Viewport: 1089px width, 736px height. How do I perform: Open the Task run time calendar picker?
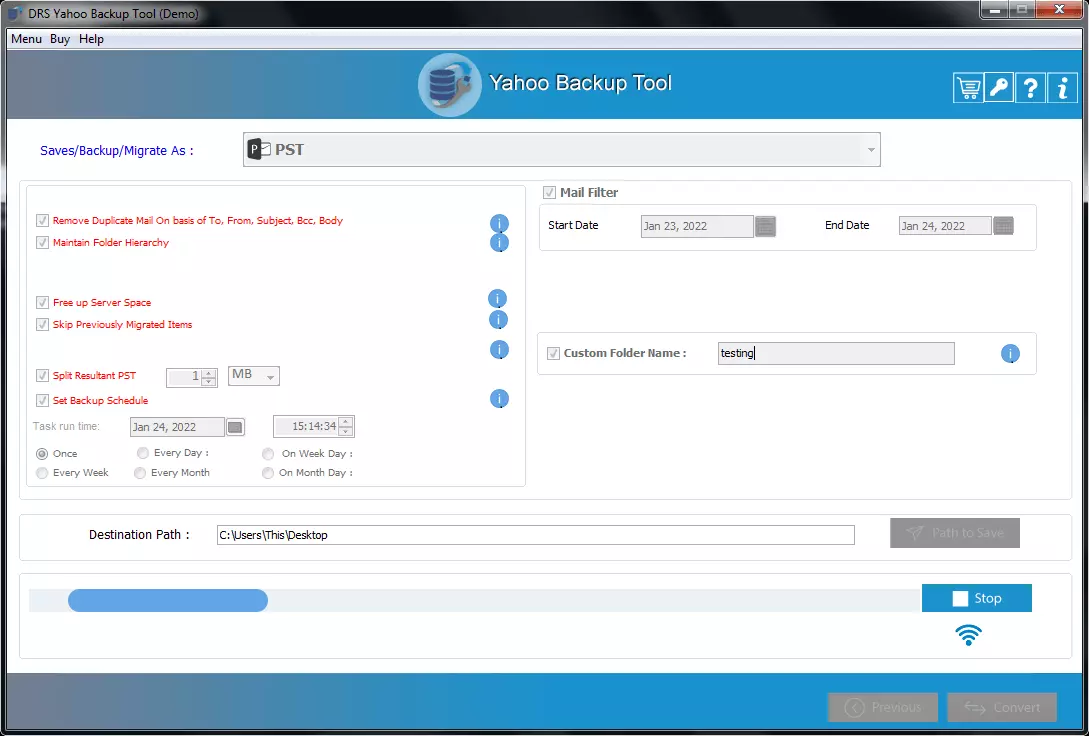[x=235, y=426]
